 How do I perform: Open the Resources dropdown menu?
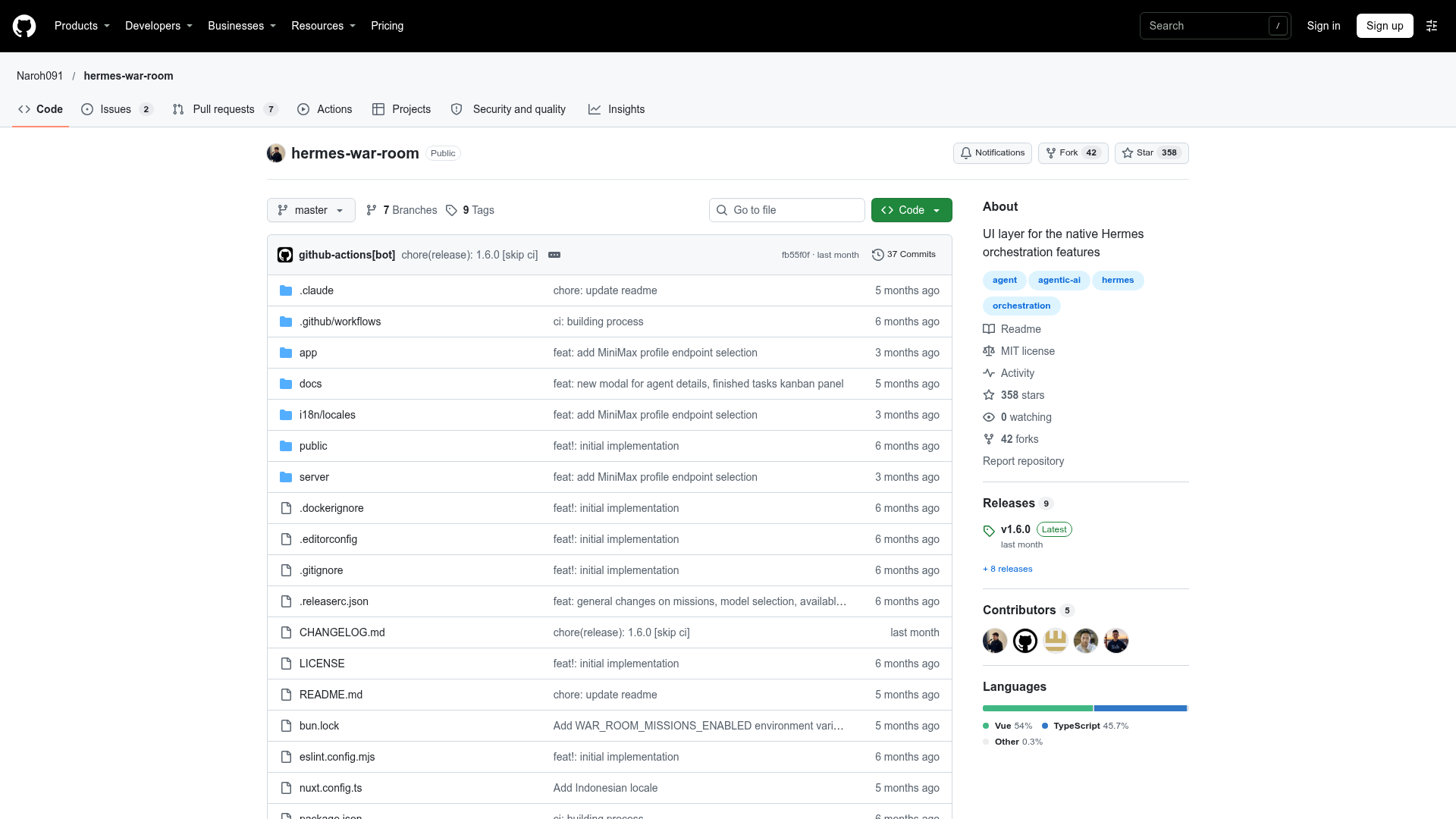pyautogui.click(x=323, y=26)
